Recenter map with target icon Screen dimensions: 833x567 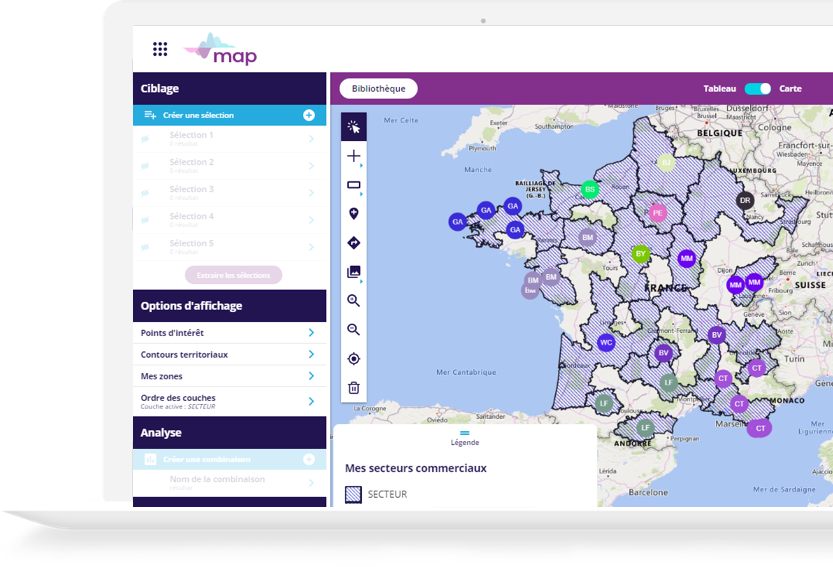[353, 359]
